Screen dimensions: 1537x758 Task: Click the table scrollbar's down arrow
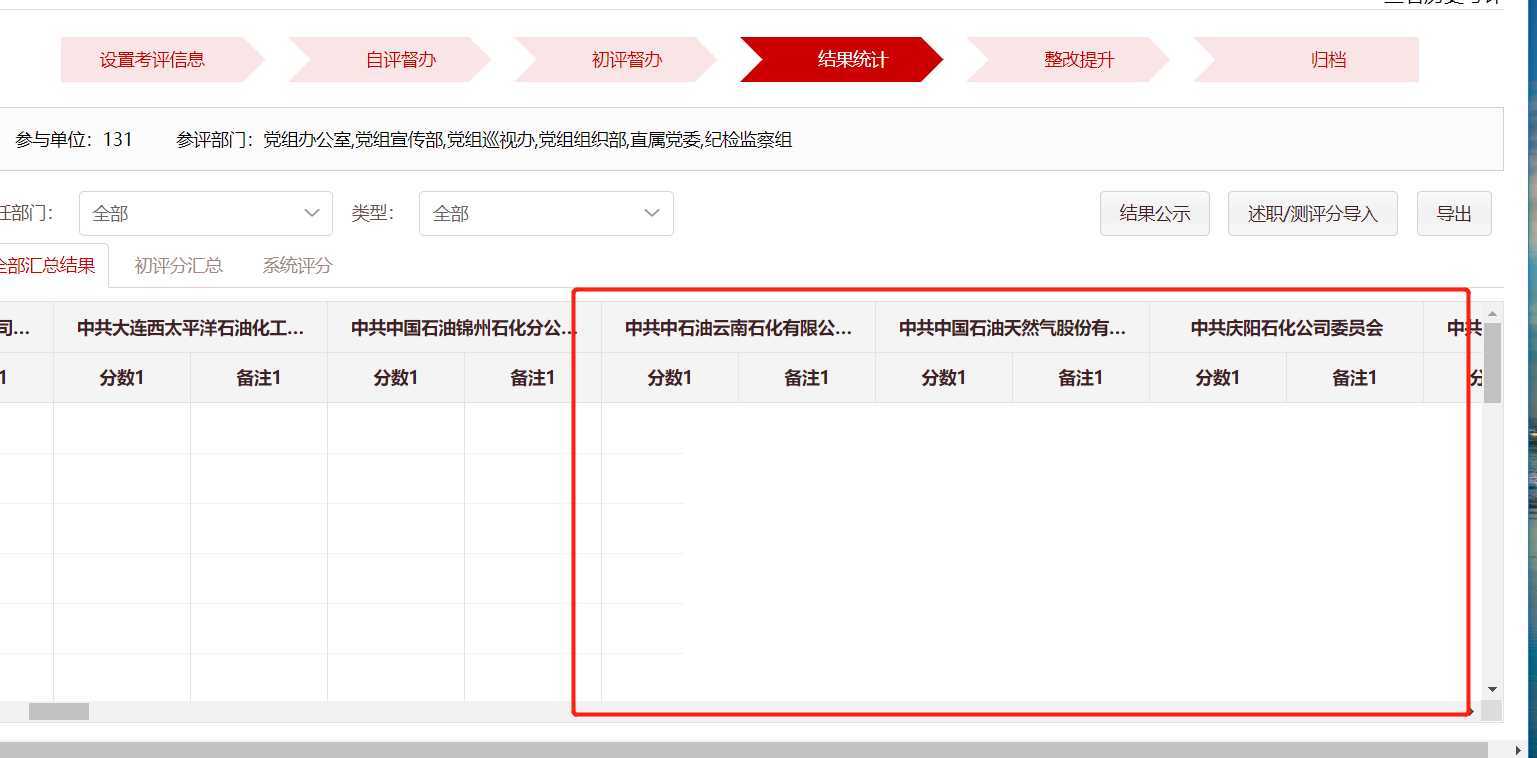[1492, 689]
